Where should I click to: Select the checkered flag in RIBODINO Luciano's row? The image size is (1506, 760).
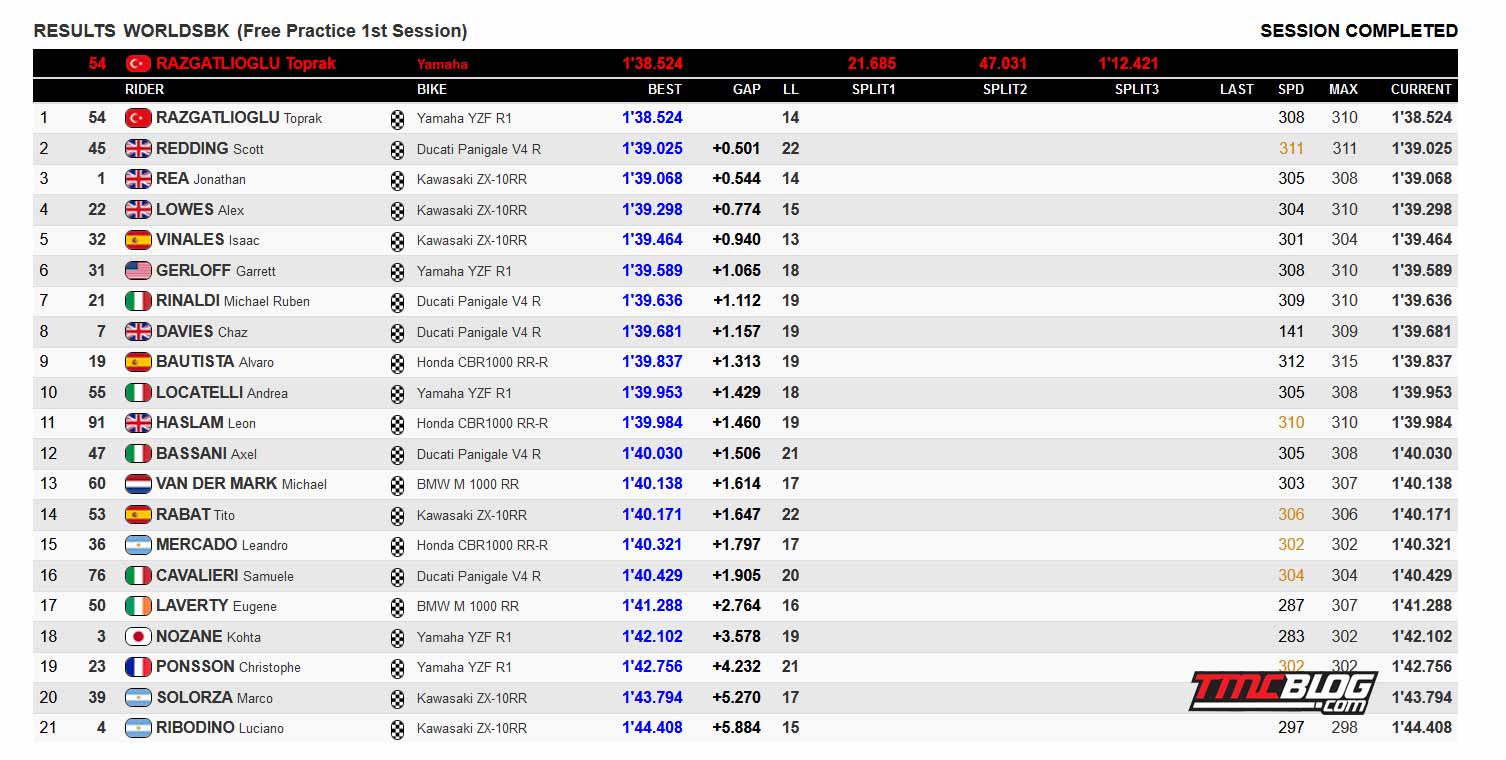click(x=397, y=728)
